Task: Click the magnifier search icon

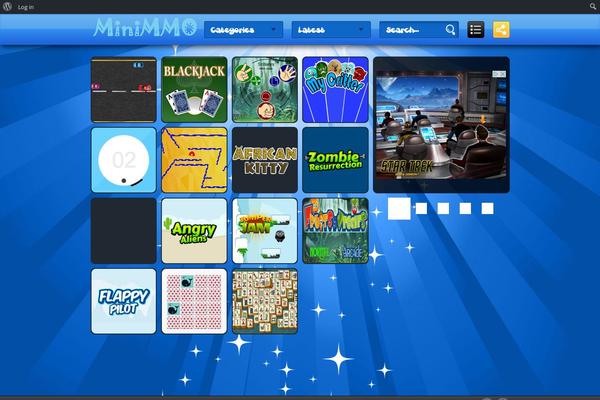Action: (450, 30)
